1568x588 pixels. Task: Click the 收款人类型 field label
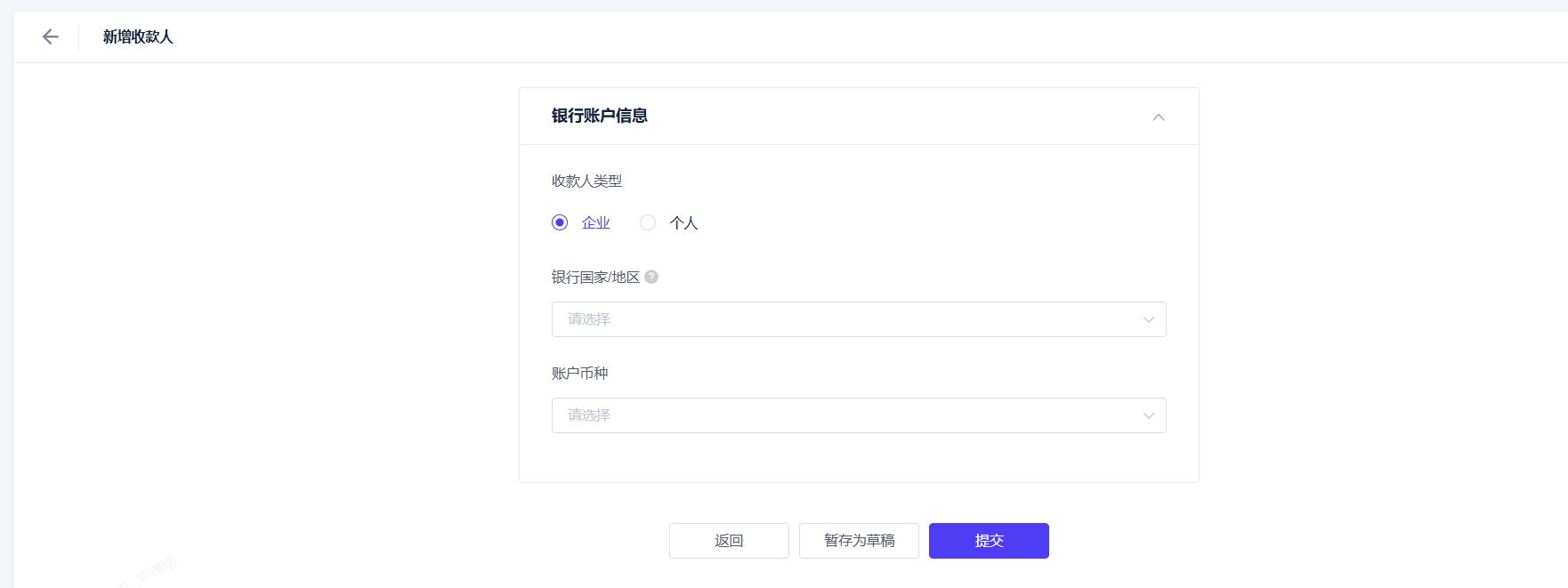point(586,181)
